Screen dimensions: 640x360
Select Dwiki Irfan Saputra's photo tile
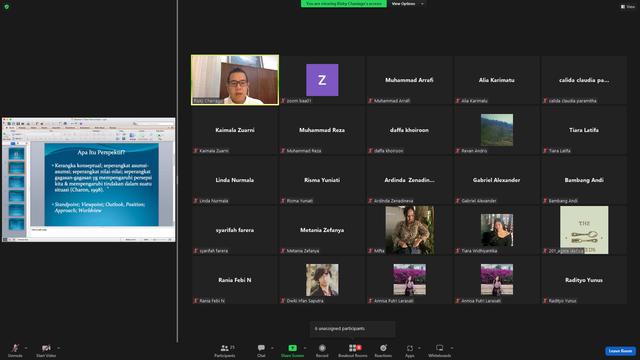pos(322,280)
